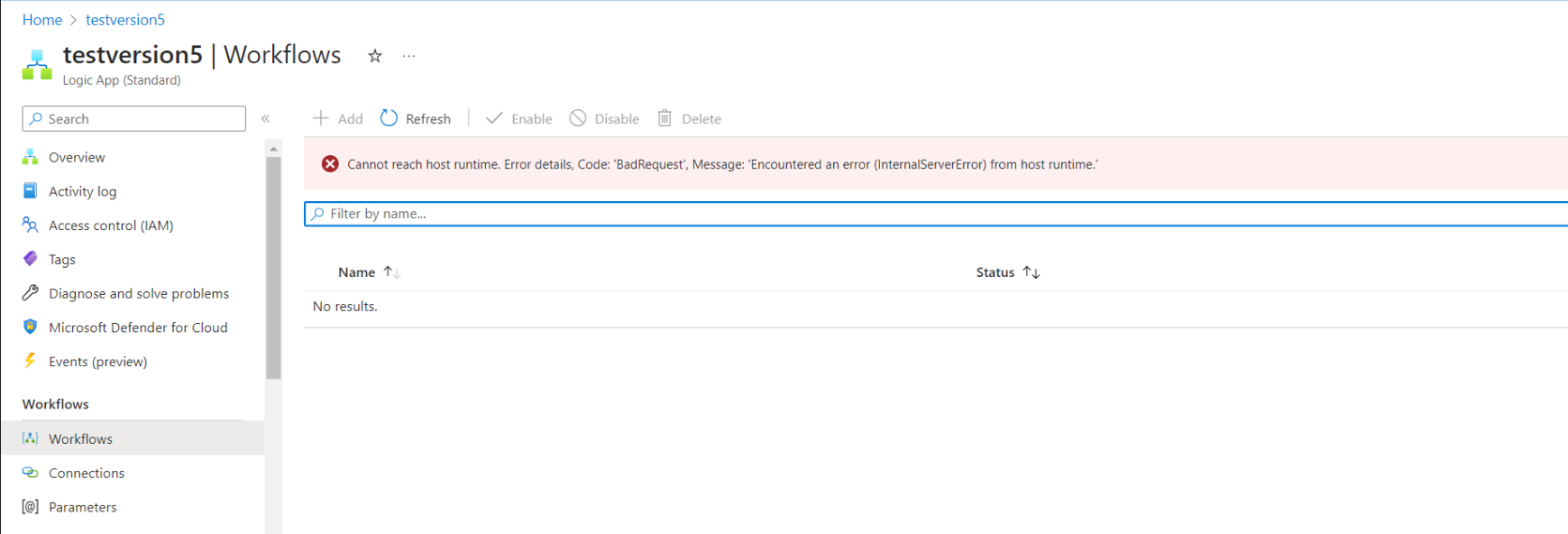Viewport: 1568px width, 534px height.
Task: Click the sidebar scrollbar thumb
Action: [x=273, y=268]
